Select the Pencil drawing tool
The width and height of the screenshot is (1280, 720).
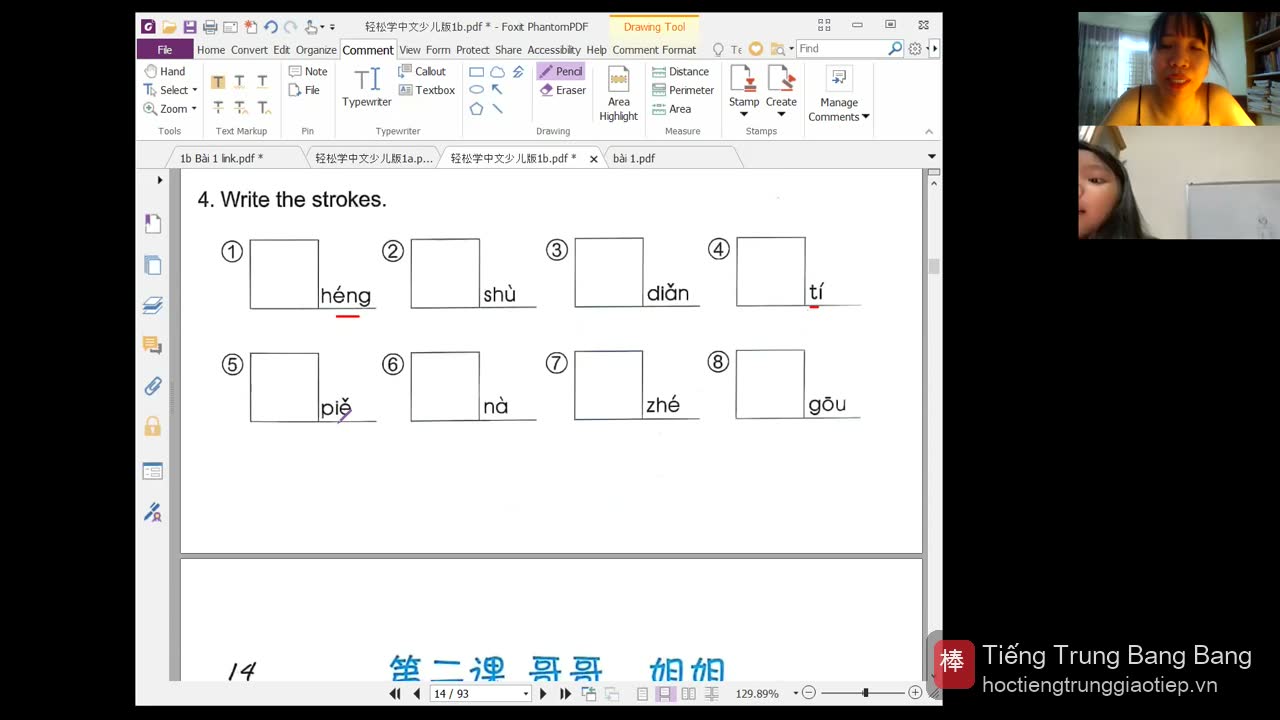(560, 71)
